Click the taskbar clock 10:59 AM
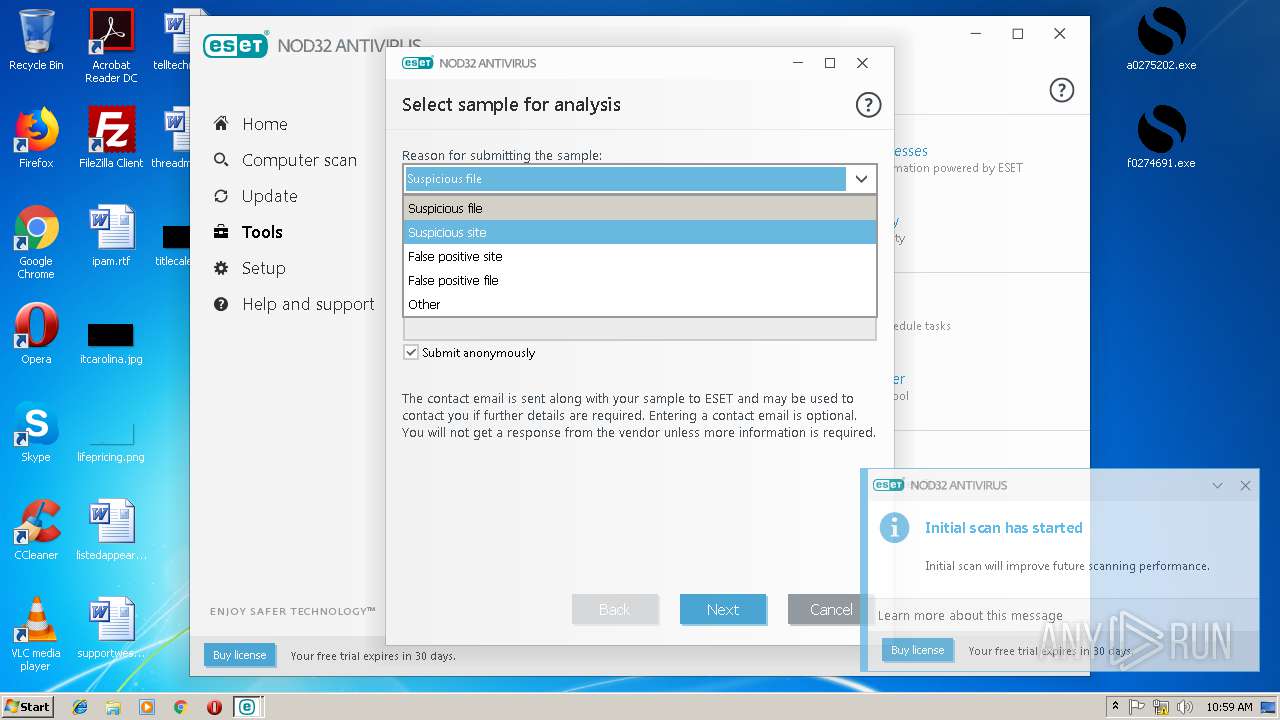The width and height of the screenshot is (1280, 720). pos(1229,707)
